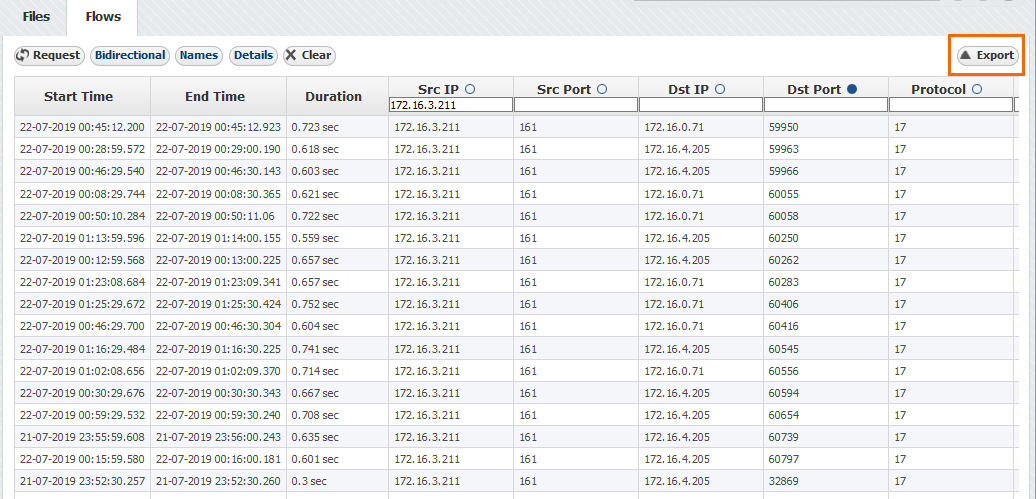
Task: Click the X icon on Clear
Action: [x=291, y=56]
